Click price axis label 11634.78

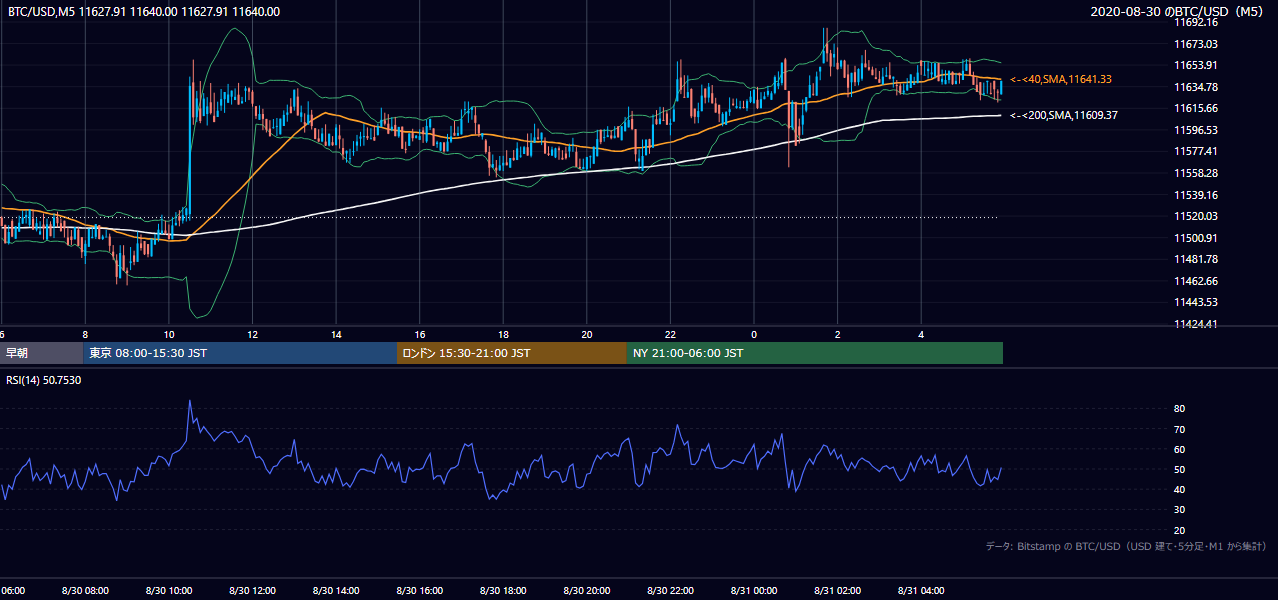(x=1196, y=87)
